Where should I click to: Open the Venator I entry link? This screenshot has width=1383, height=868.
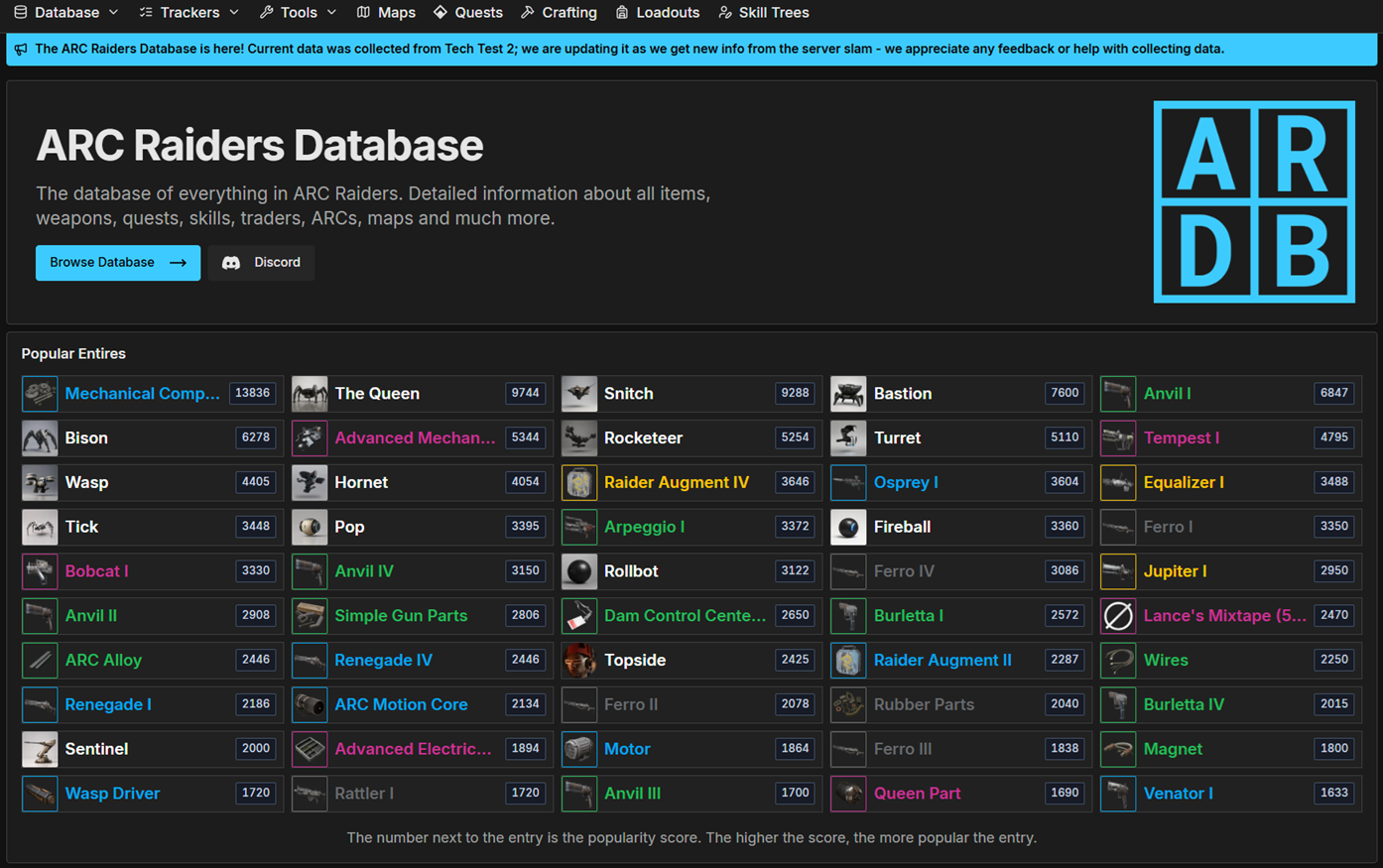coord(1178,794)
